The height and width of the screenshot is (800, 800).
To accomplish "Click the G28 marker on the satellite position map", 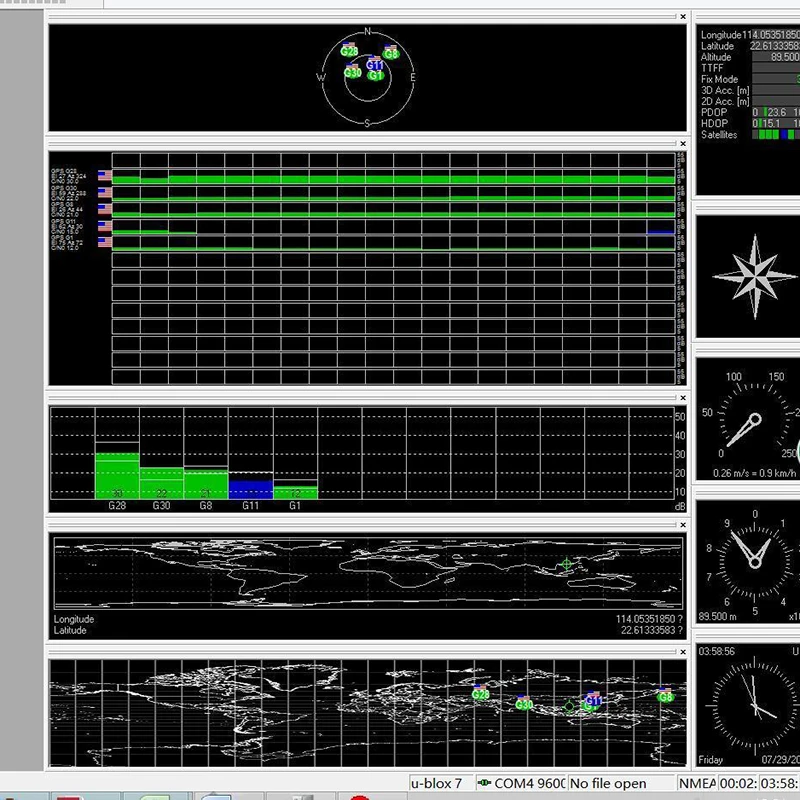I will pyautogui.click(x=480, y=692).
